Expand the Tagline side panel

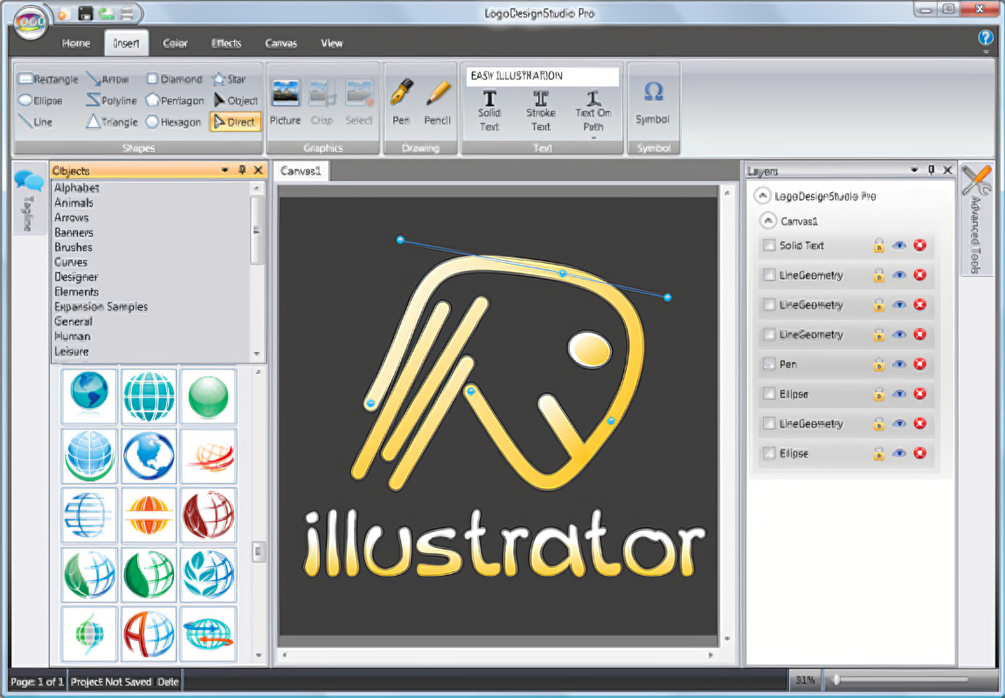coord(29,199)
